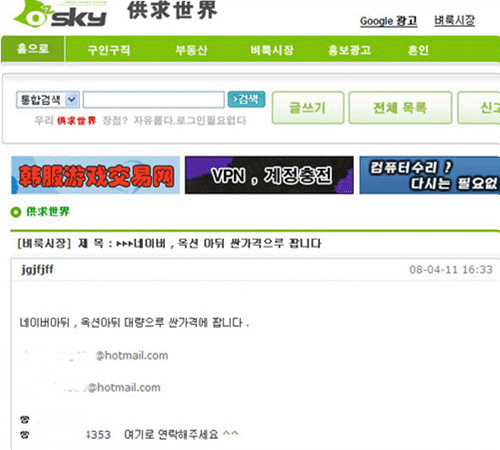Go to 구인구직 jobs menu
500x450 pixels.
[109, 50]
